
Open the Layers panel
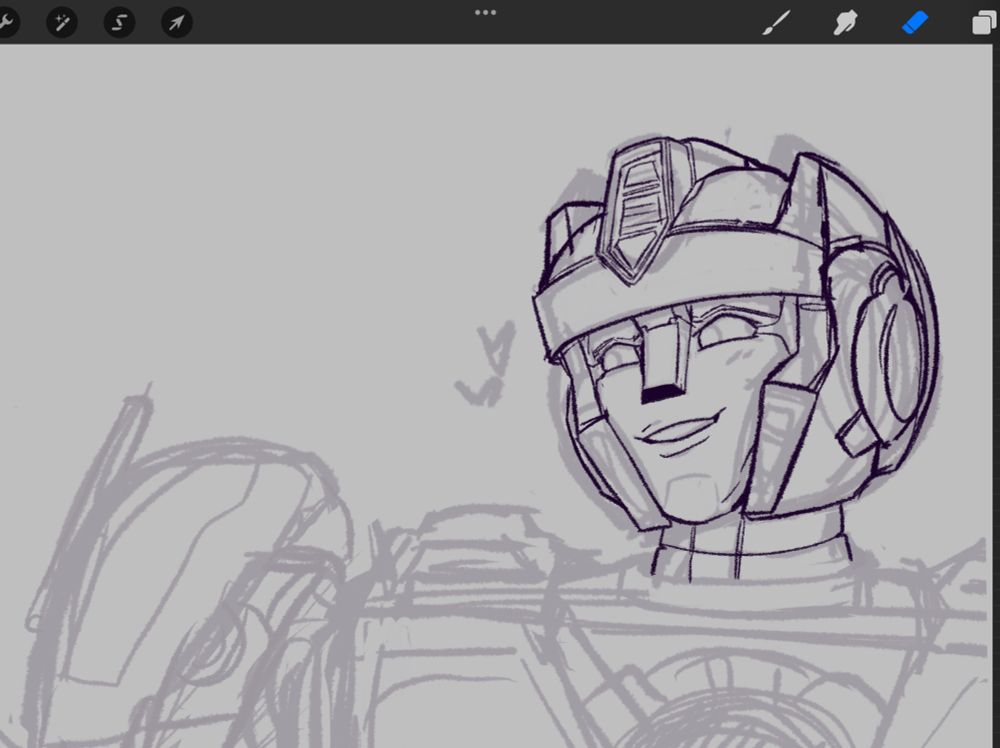[x=984, y=23]
